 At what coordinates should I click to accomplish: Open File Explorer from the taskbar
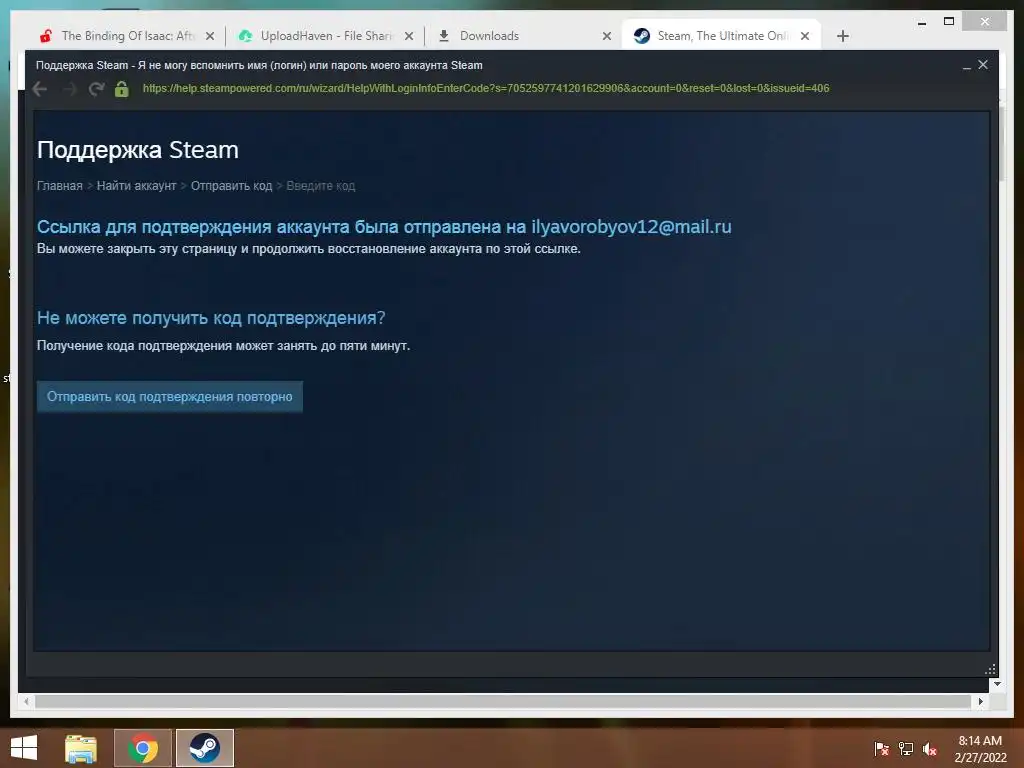coord(81,748)
